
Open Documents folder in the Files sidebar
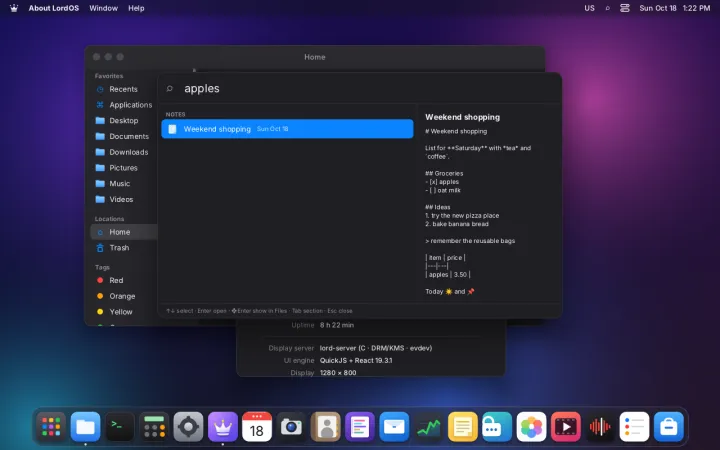(123, 136)
